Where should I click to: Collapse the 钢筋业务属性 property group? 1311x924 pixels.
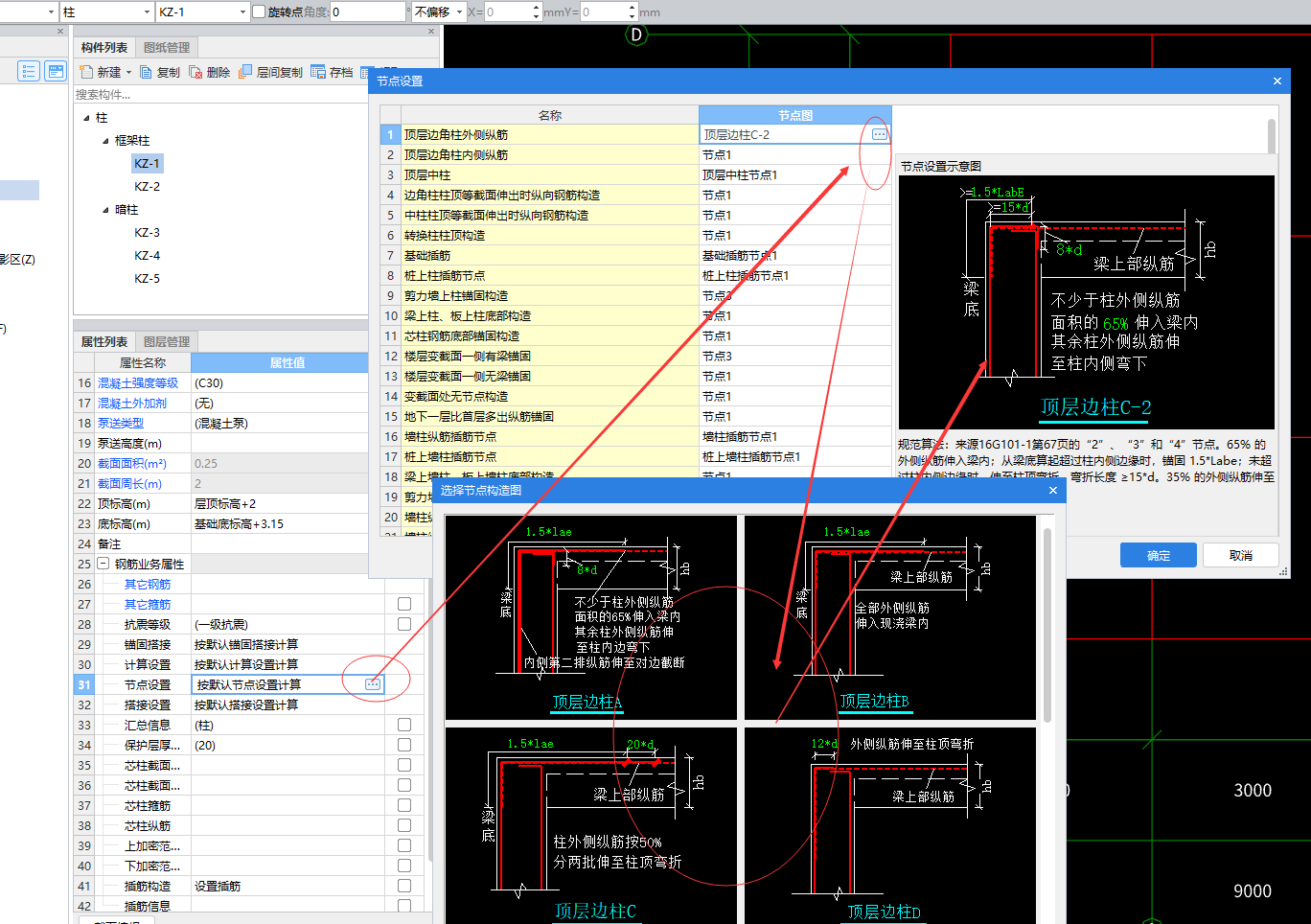coord(103,564)
